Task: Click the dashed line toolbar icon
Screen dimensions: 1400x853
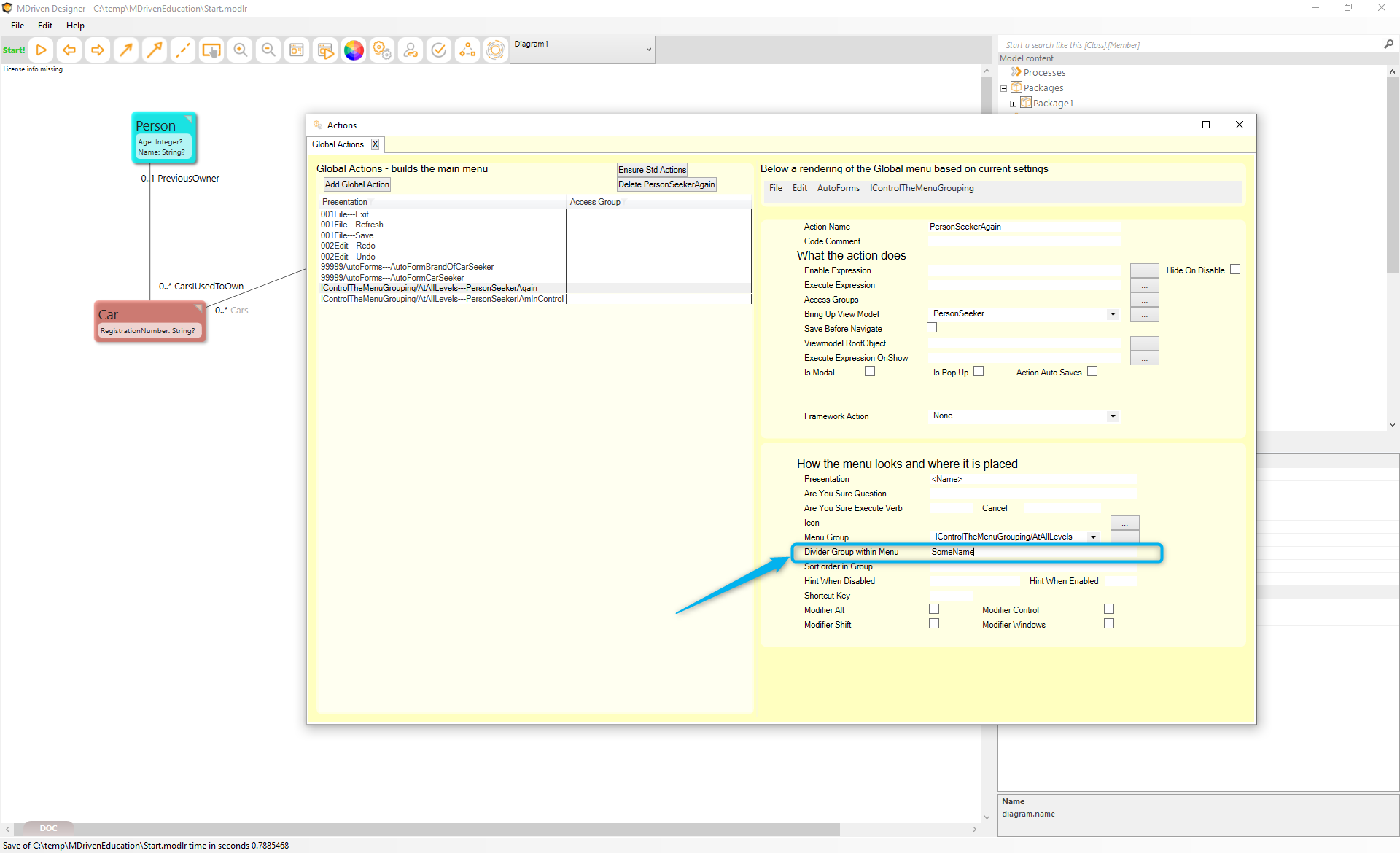Action: [x=183, y=50]
